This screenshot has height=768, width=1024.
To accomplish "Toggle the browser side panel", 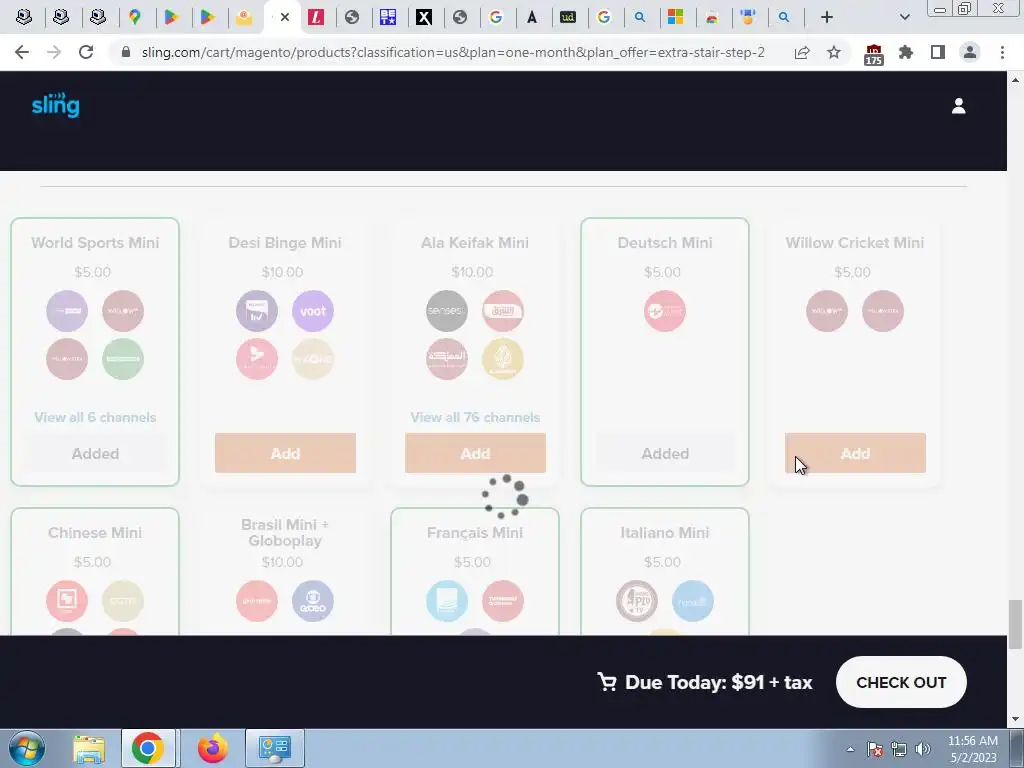I will tap(938, 52).
